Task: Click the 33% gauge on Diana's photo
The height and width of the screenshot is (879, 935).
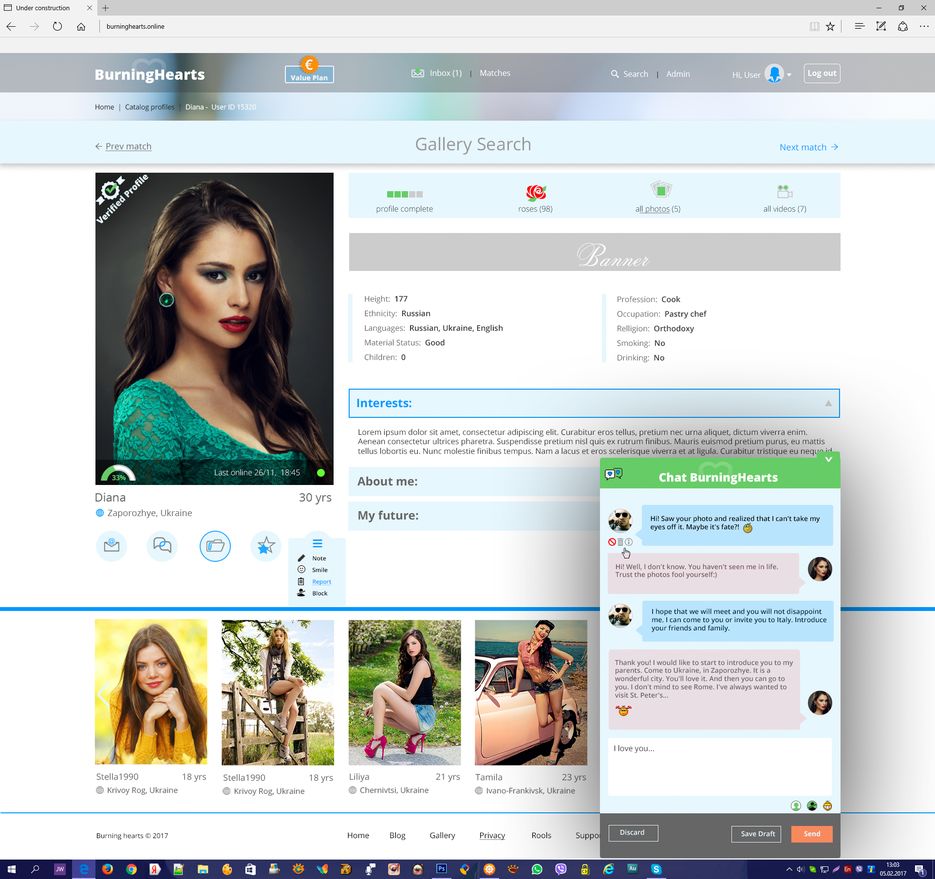Action: coord(118,473)
